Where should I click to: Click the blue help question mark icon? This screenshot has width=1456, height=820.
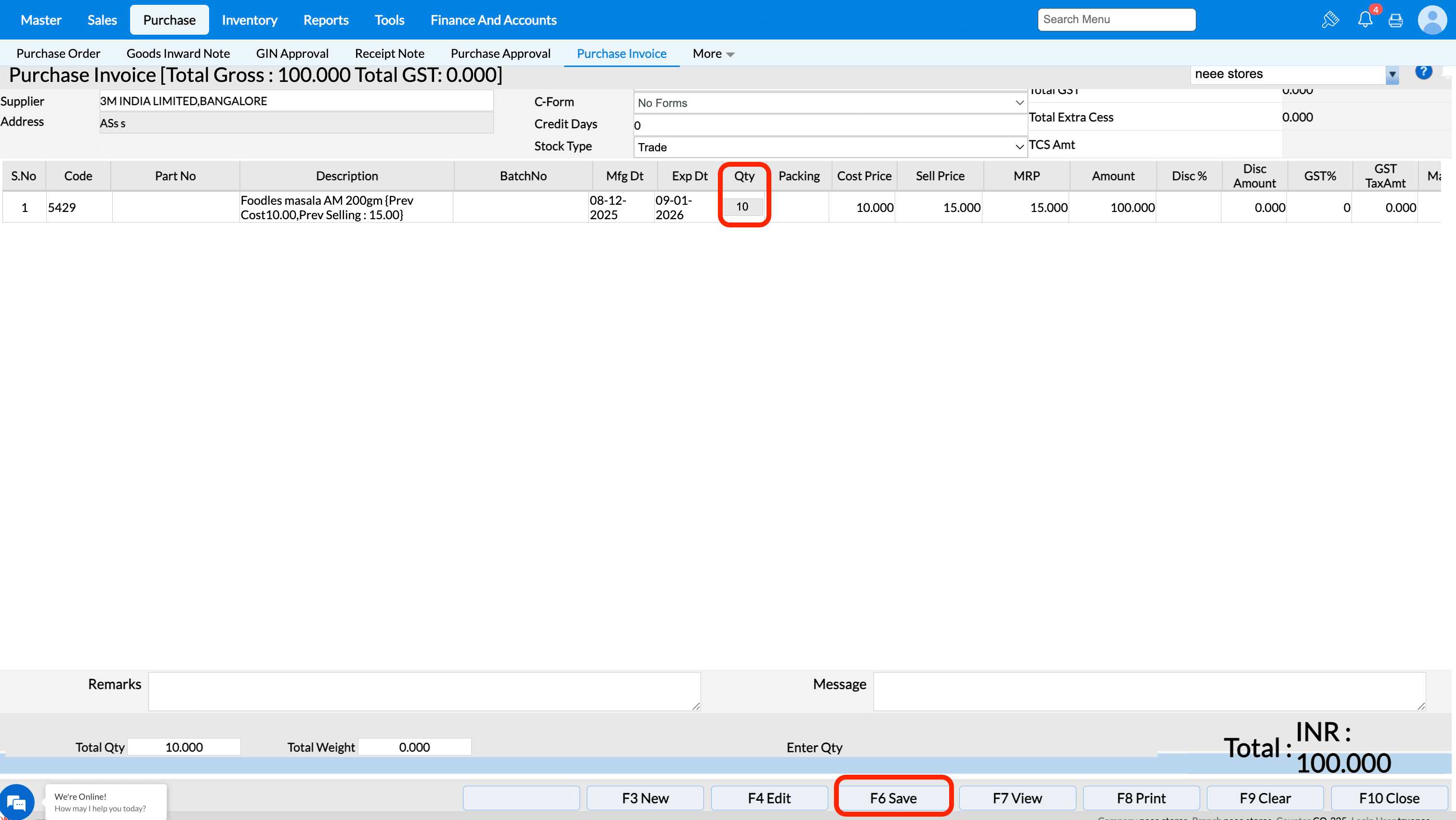coord(1423,72)
